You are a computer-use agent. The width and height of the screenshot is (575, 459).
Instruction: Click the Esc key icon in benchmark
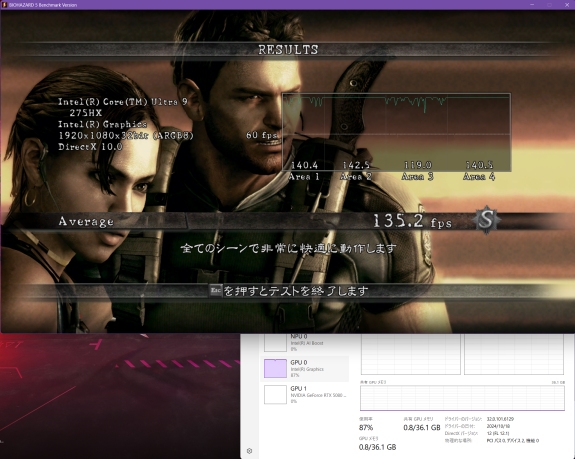(x=216, y=290)
